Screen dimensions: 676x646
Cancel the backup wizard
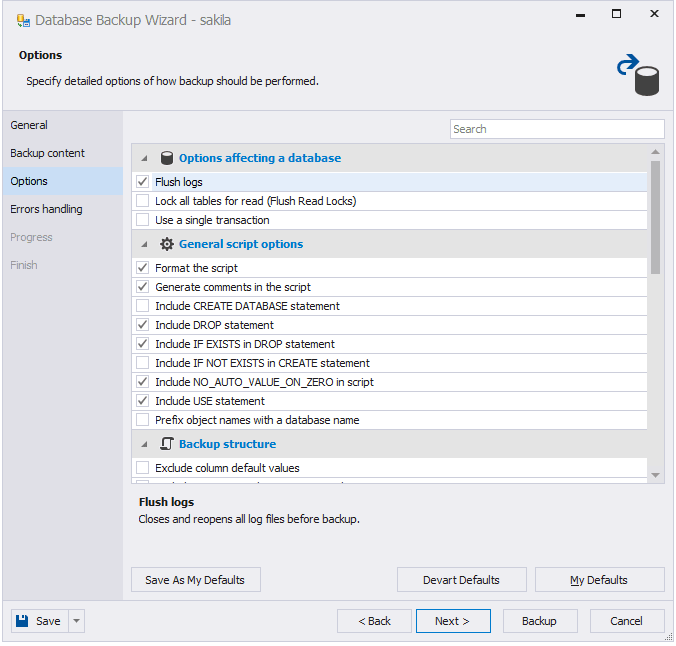tap(627, 621)
